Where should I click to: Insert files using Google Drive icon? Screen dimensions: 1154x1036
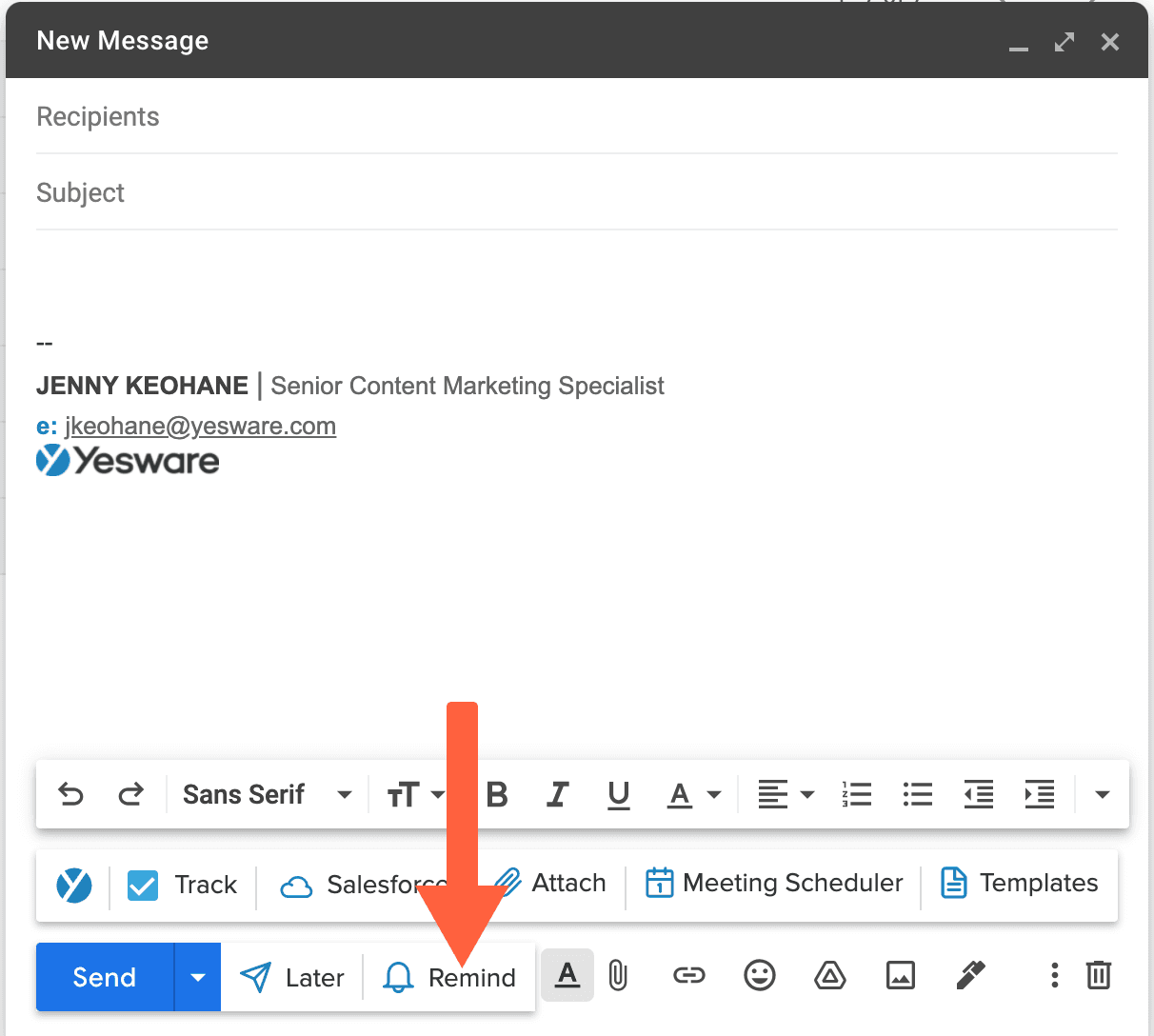[829, 975]
